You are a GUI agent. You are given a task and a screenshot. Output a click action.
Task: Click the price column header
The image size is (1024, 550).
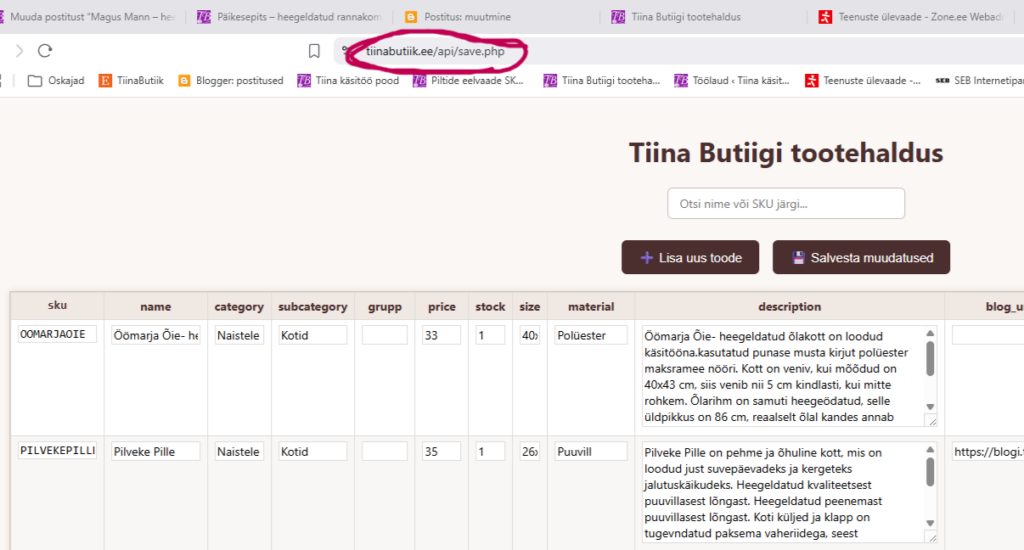point(441,306)
